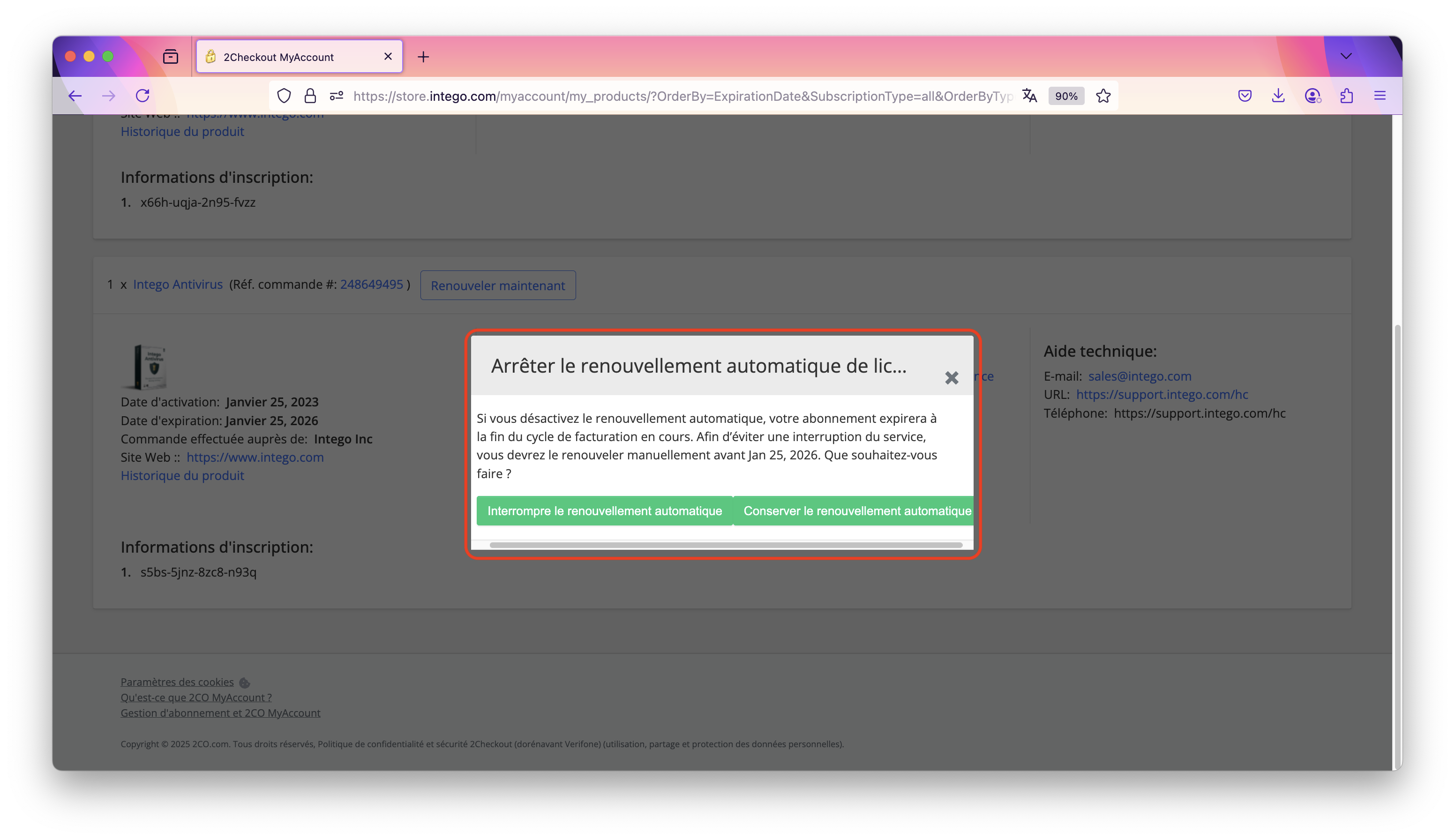This screenshot has height=840, width=1455.
Task: Click the macOS yellow minimize button
Action: point(89,56)
